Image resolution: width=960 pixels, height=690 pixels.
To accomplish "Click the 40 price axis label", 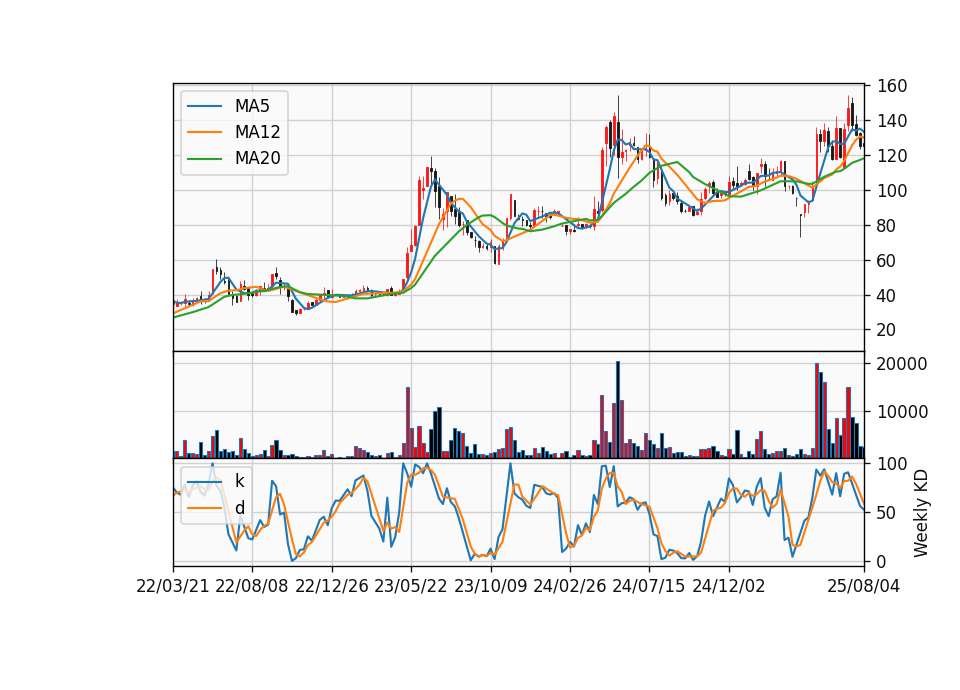I will pos(887,295).
